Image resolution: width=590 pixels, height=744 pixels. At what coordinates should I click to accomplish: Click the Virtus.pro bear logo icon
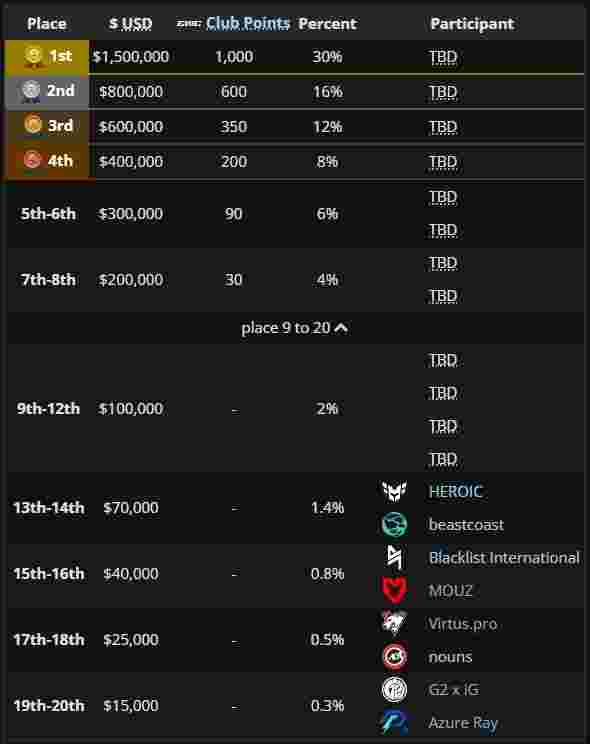(394, 623)
